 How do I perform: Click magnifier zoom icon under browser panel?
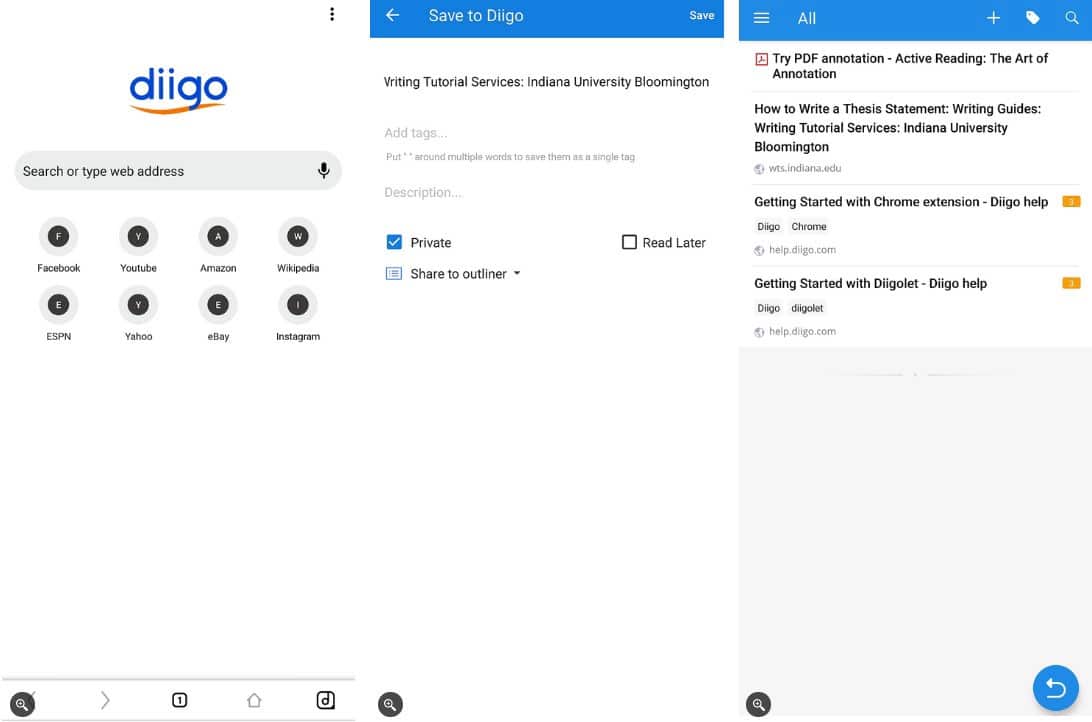click(x=22, y=704)
